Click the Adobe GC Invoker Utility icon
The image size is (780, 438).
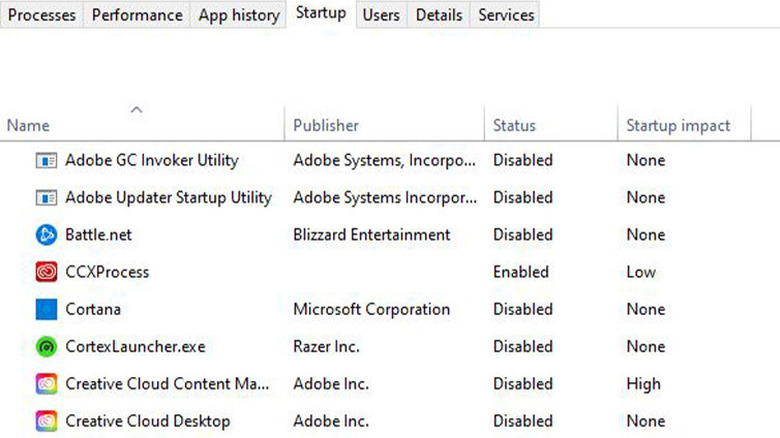tap(46, 160)
